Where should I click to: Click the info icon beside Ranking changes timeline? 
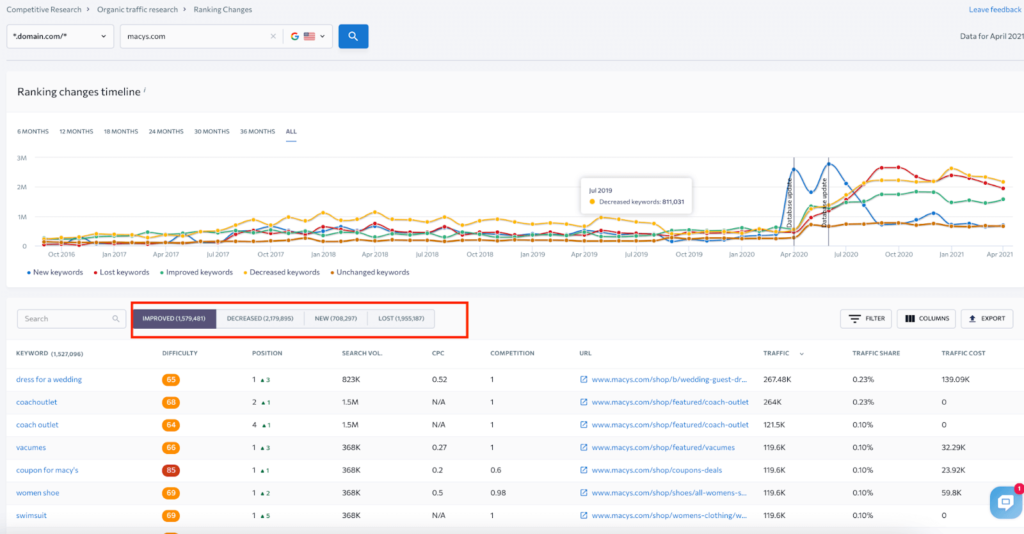(144, 90)
